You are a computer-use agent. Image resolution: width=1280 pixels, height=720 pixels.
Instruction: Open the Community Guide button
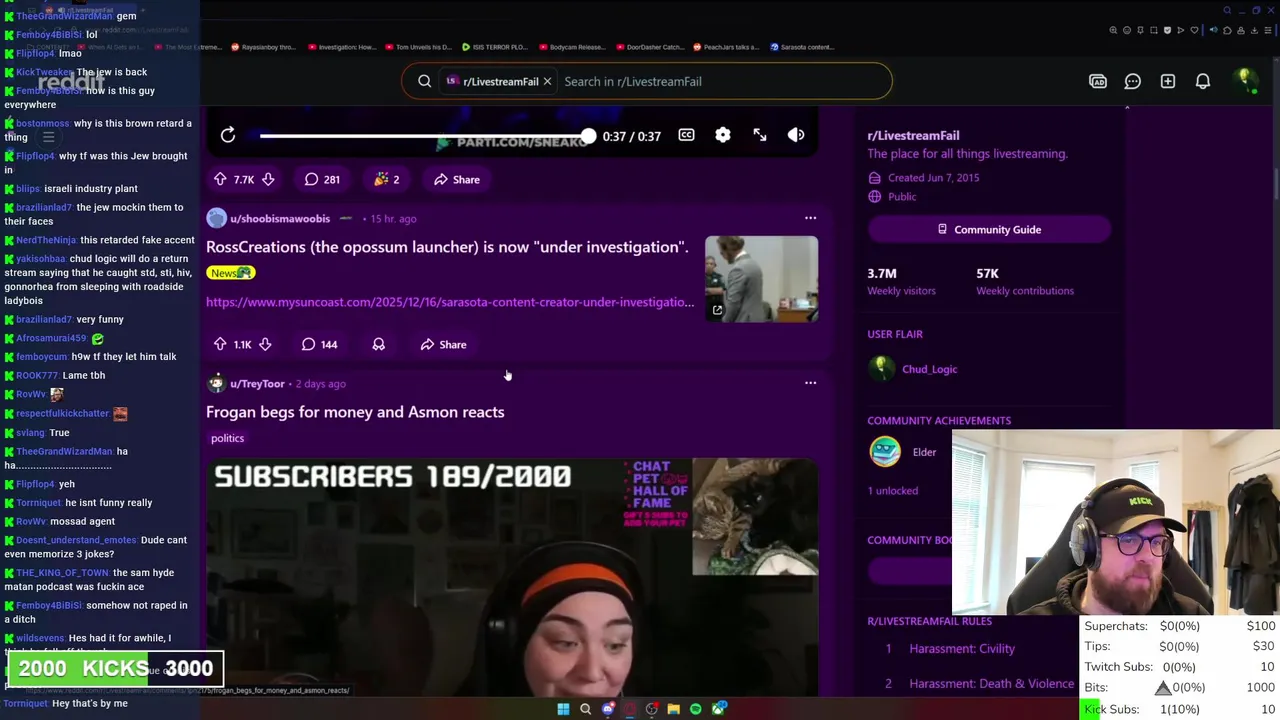989,229
